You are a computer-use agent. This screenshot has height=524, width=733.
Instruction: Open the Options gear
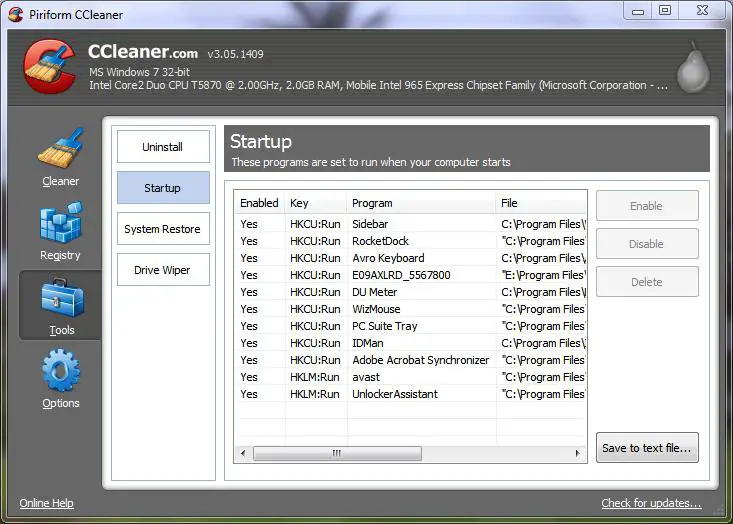pos(61,379)
